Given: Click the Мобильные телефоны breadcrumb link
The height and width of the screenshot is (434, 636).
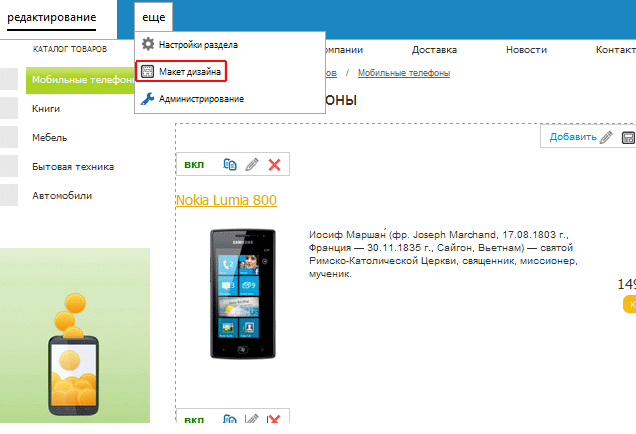Looking at the screenshot, I should tap(403, 73).
